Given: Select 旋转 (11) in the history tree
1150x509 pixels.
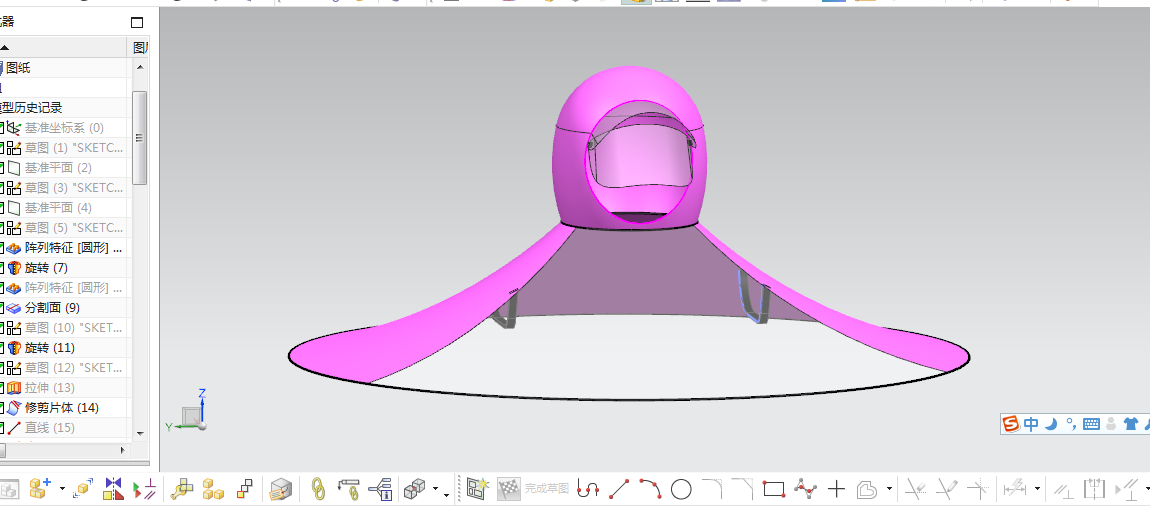Looking at the screenshot, I should point(50,348).
